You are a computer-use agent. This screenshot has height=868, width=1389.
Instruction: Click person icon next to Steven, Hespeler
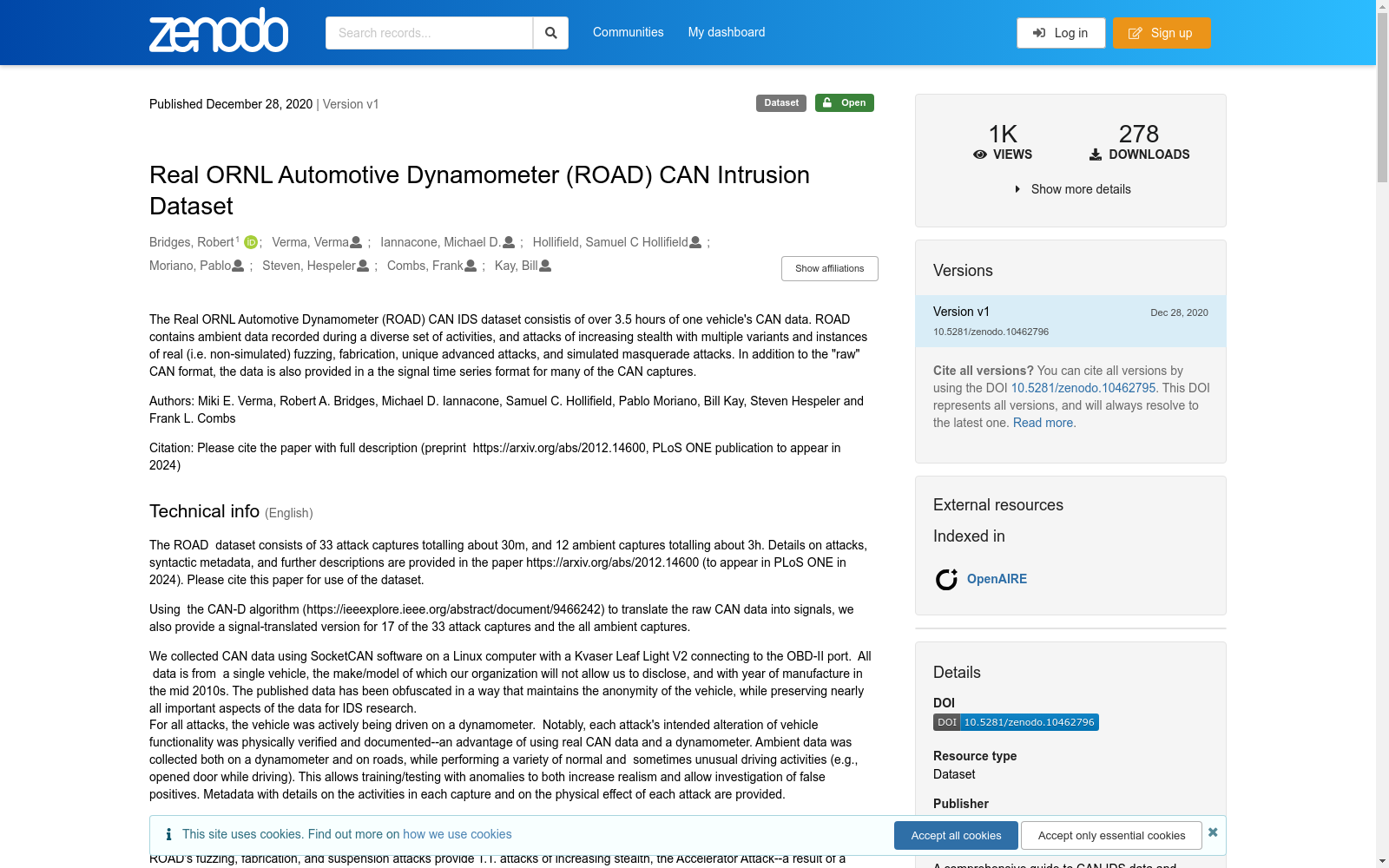pos(363,266)
